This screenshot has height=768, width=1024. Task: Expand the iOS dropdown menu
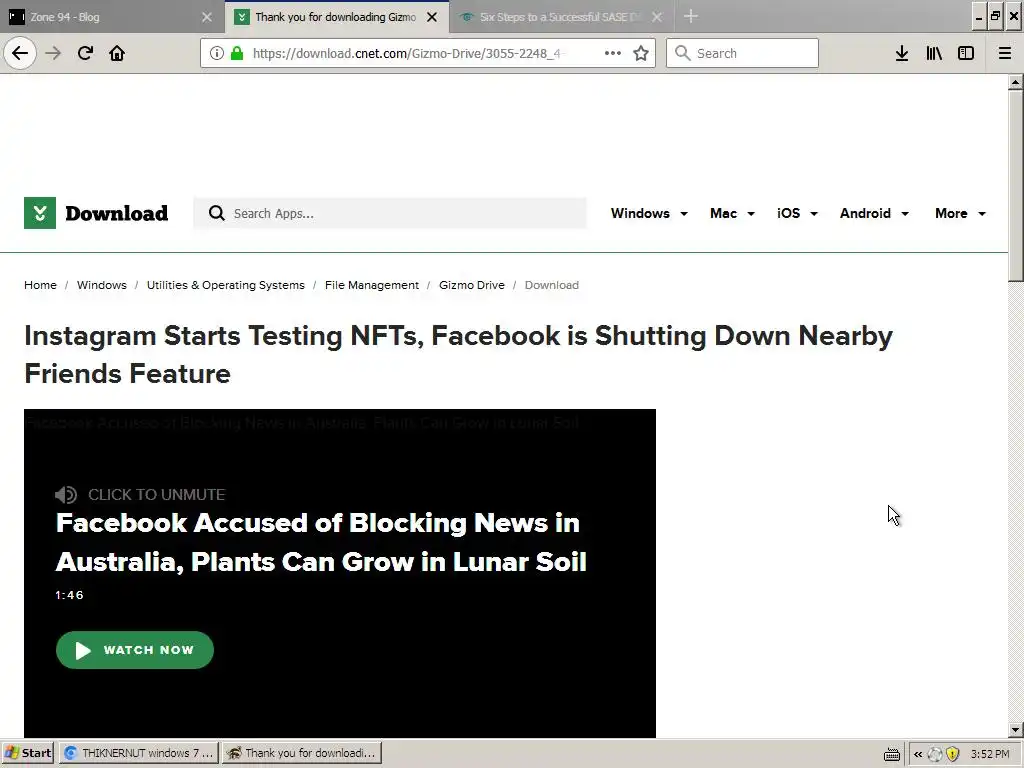pyautogui.click(x=797, y=214)
